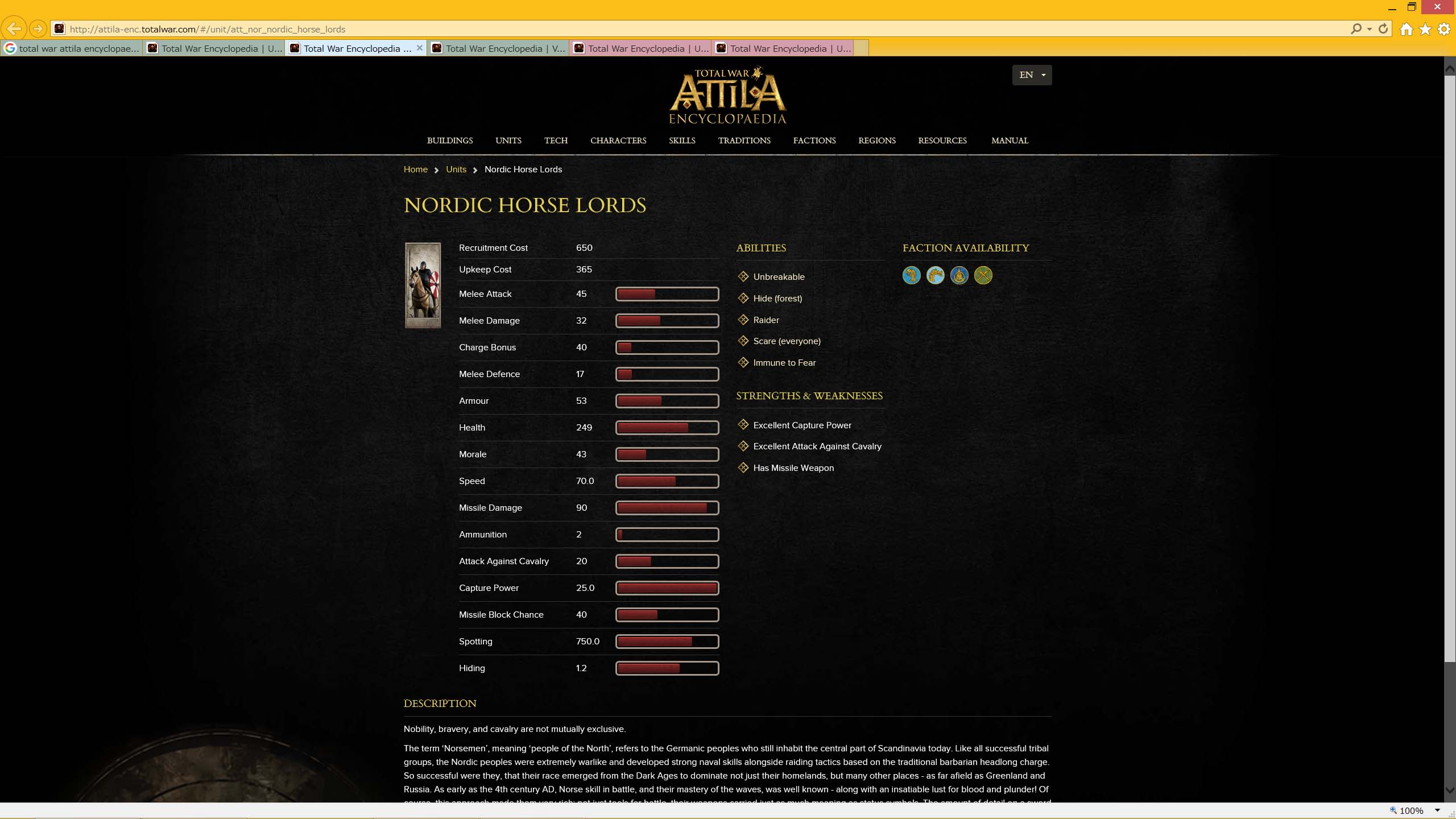Screen dimensions: 1456x819
Task: Click the vertical scrollbar up arrow
Action: click(1450, 69)
